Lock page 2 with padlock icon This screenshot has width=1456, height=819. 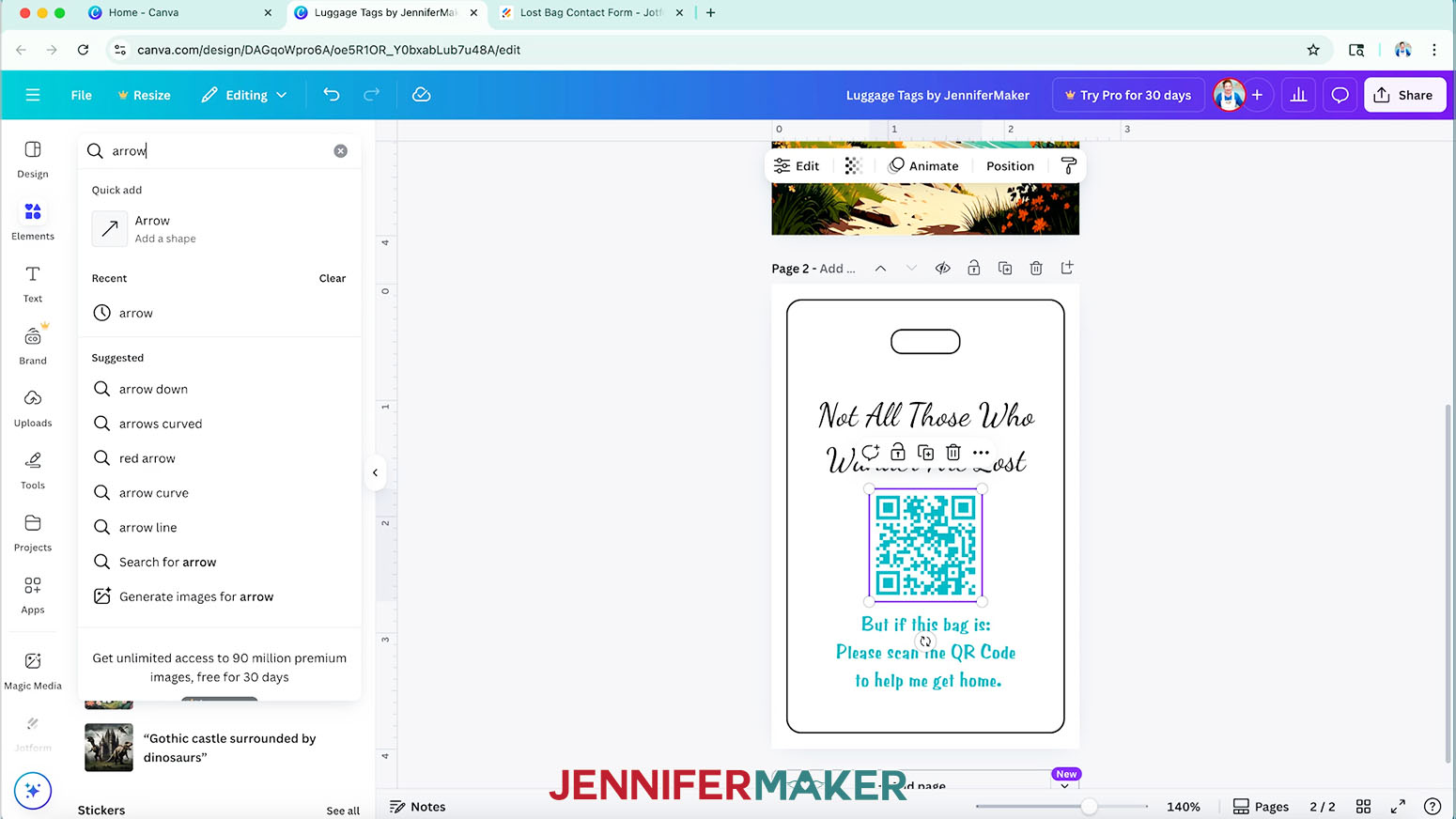[974, 269]
